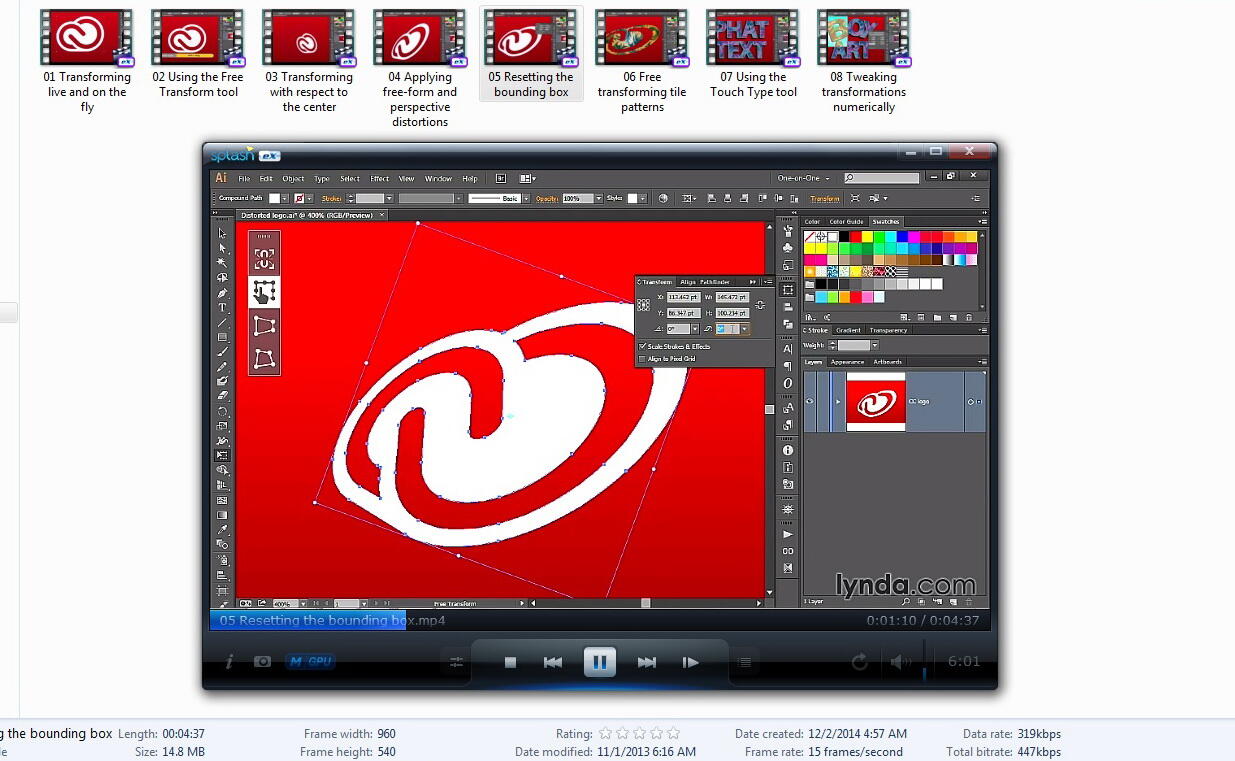Image resolution: width=1235 pixels, height=761 pixels.
Task: Choose the Selection arrow tool
Action: (x=222, y=233)
